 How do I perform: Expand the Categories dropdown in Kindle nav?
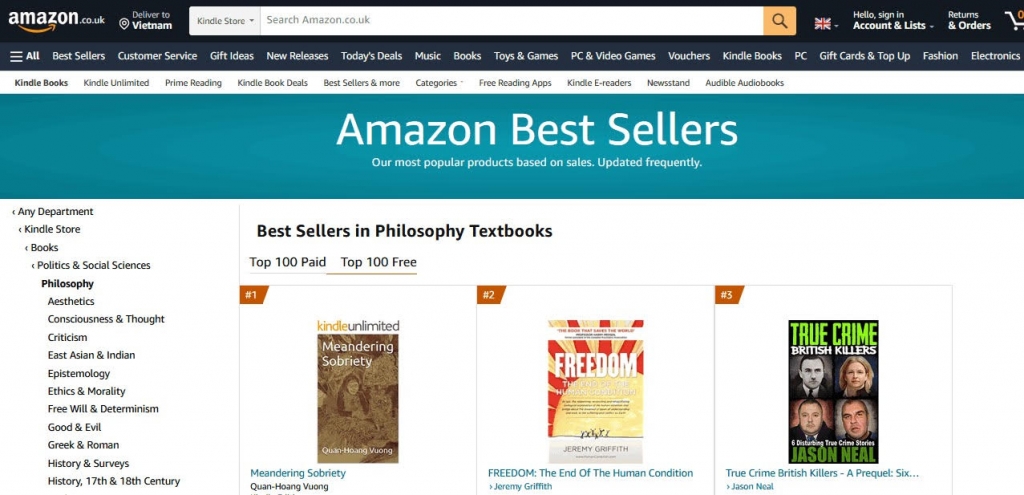[439, 83]
